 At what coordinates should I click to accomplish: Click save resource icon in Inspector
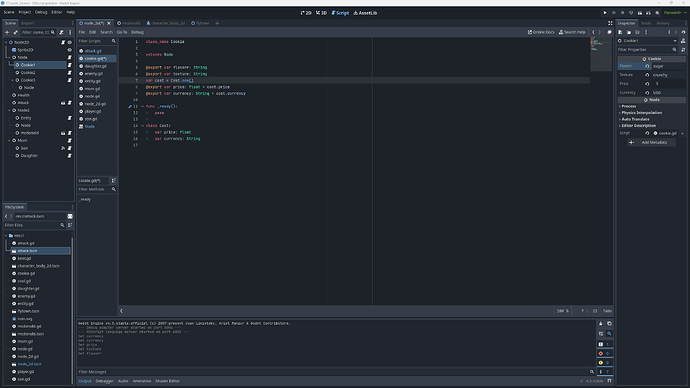pos(637,32)
